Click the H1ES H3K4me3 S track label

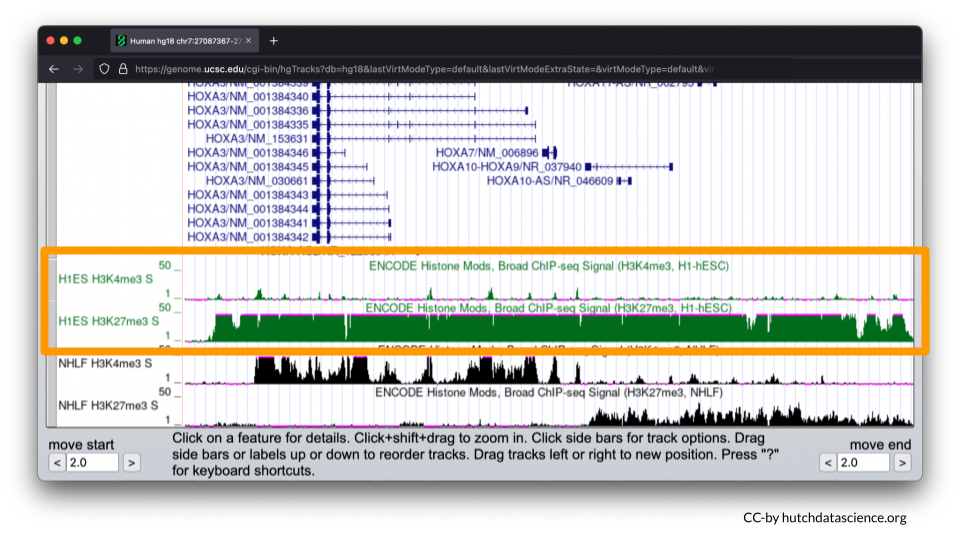coord(105,279)
